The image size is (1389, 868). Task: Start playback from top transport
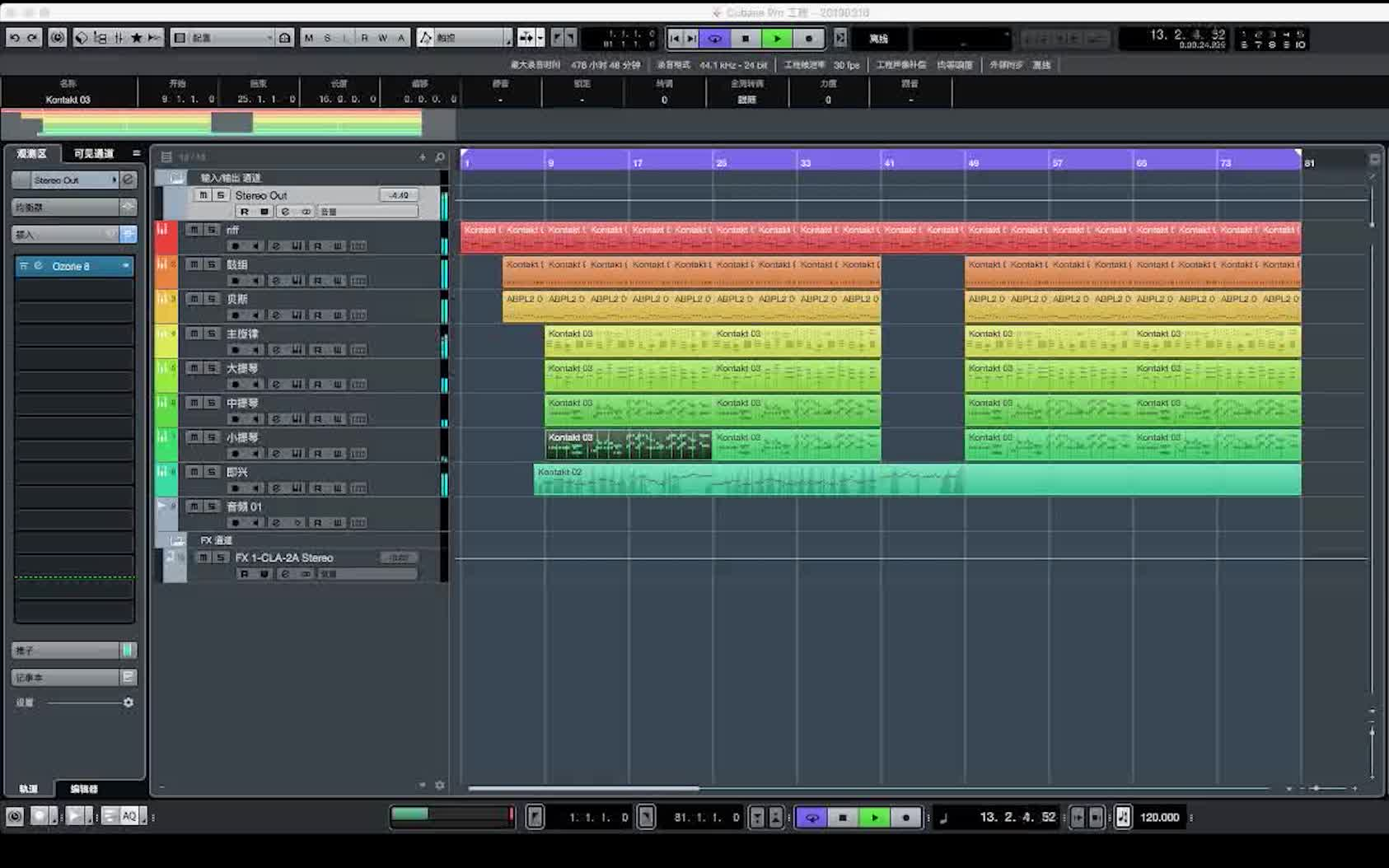coord(777,38)
